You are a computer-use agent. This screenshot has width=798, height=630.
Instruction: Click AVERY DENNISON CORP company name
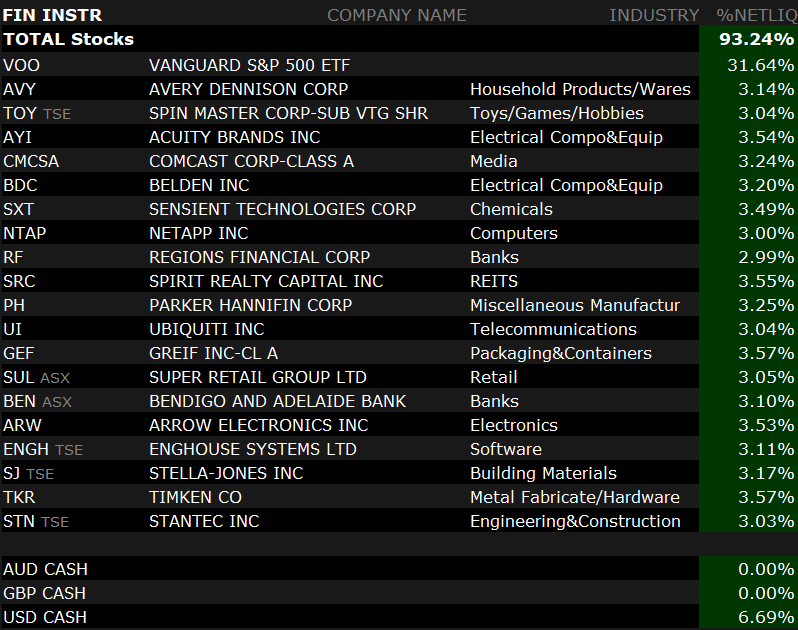pos(248,89)
